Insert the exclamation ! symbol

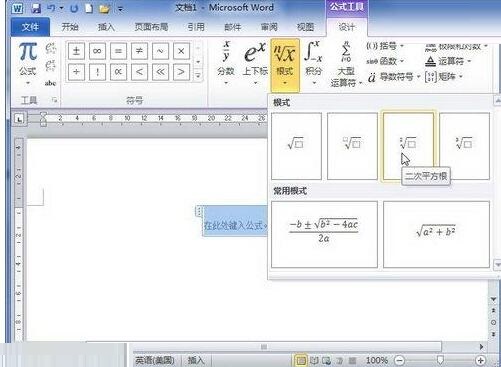97,72
